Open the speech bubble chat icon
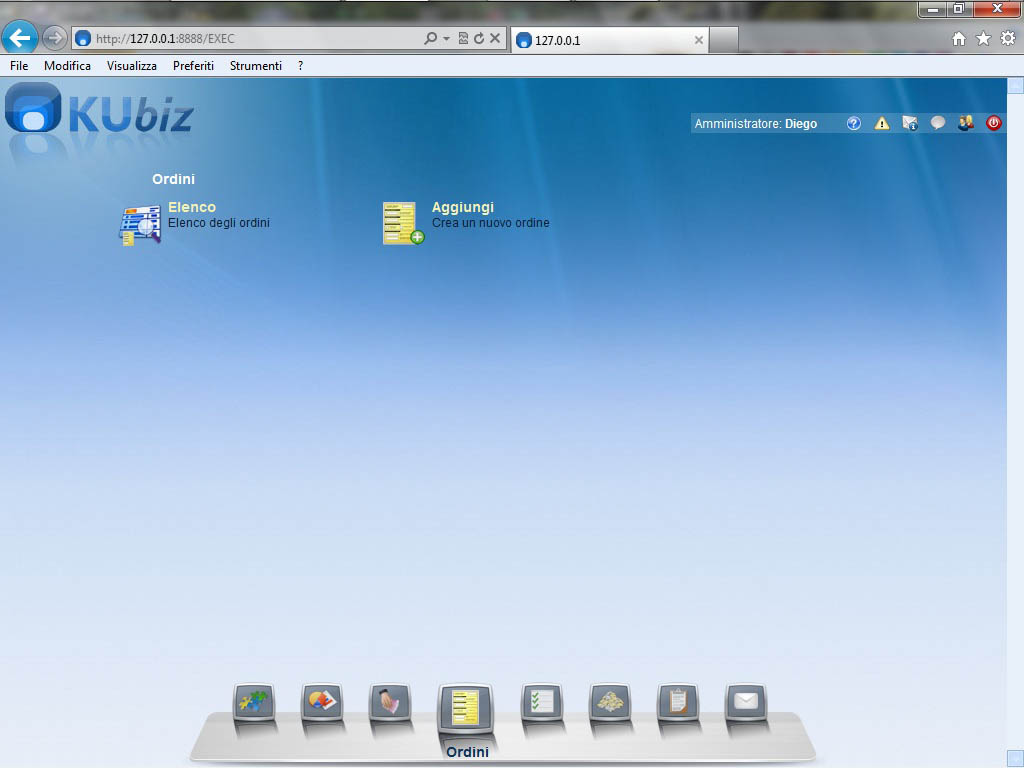 coord(938,124)
